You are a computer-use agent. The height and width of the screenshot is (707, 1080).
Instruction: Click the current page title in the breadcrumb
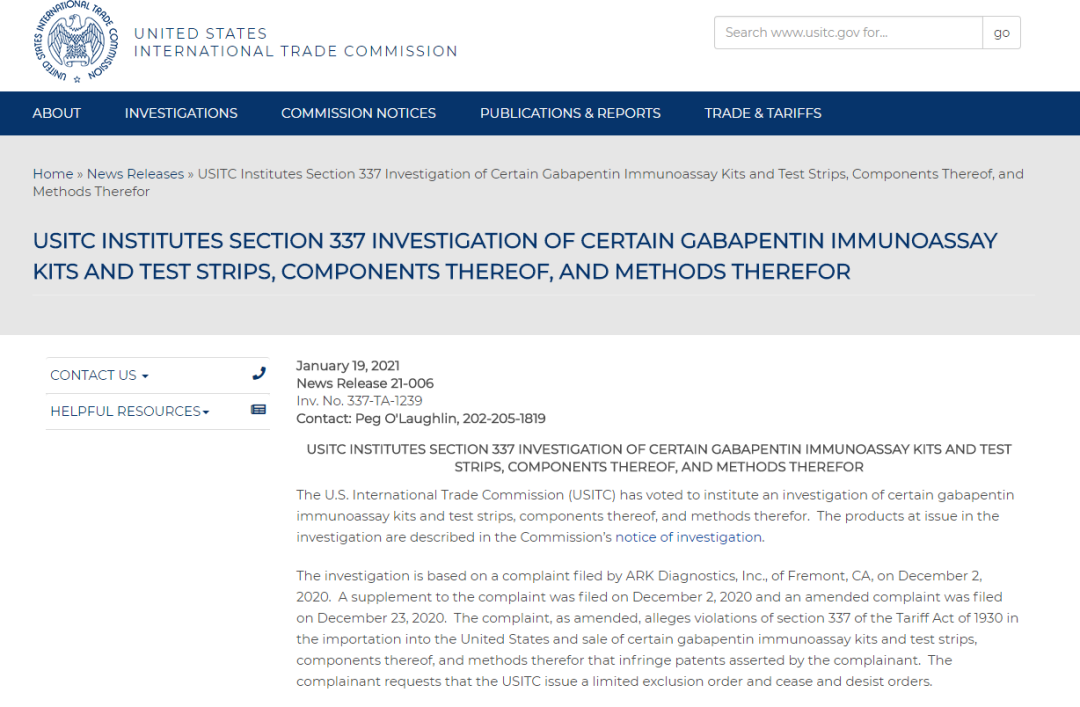point(610,174)
